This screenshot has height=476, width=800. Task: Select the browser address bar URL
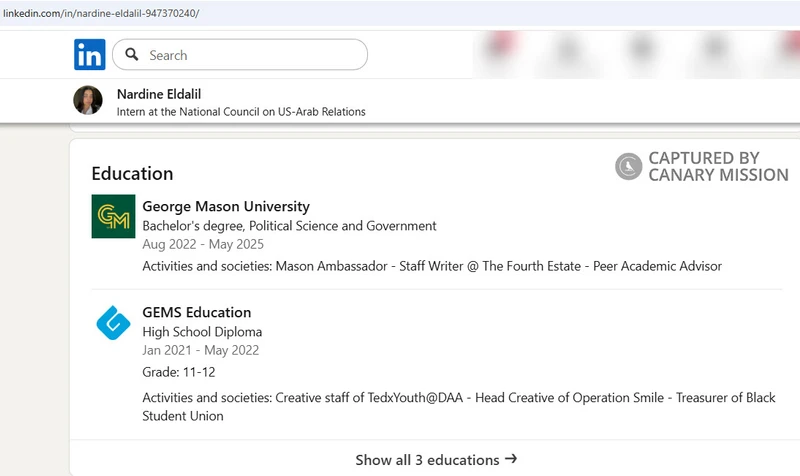[101, 13]
